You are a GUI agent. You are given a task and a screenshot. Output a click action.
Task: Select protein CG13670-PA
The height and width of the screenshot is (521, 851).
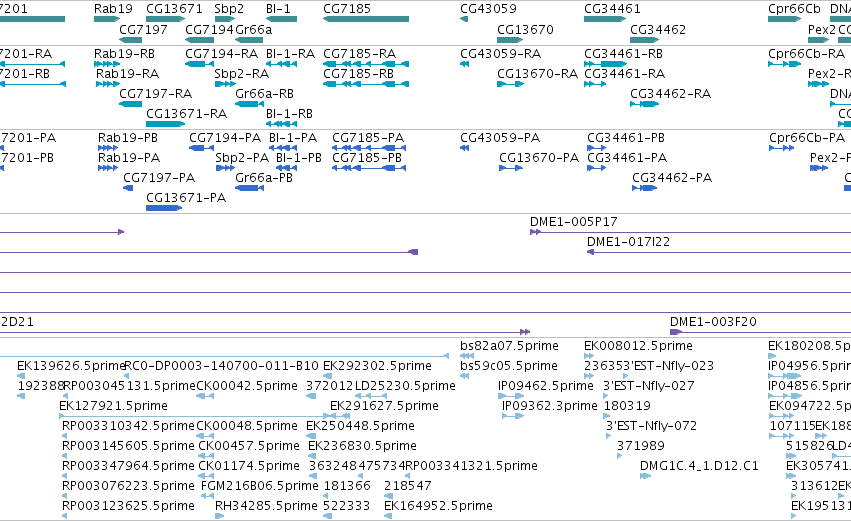(539, 158)
